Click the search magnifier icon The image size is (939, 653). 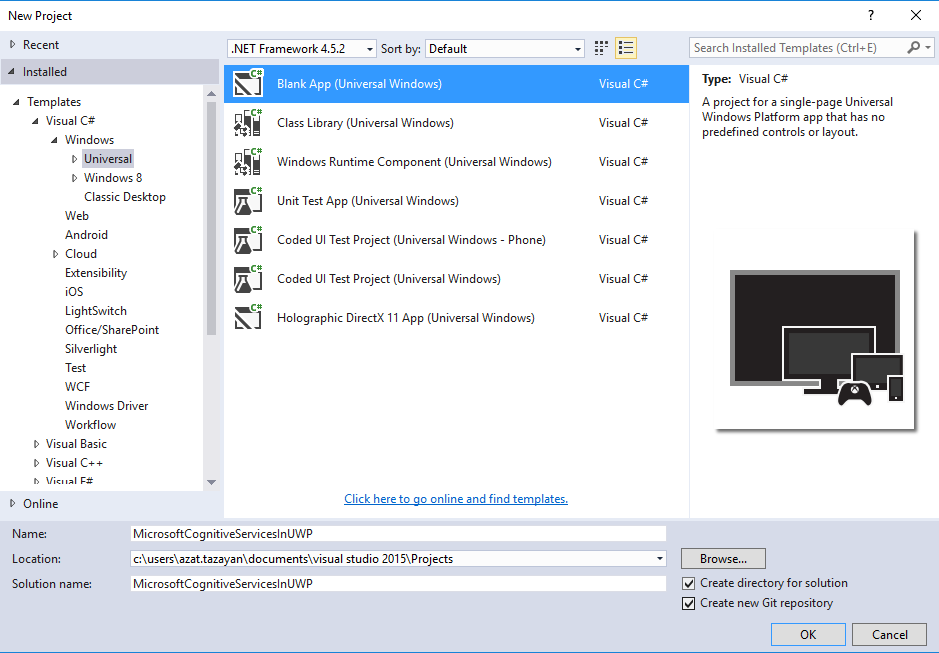pos(914,47)
